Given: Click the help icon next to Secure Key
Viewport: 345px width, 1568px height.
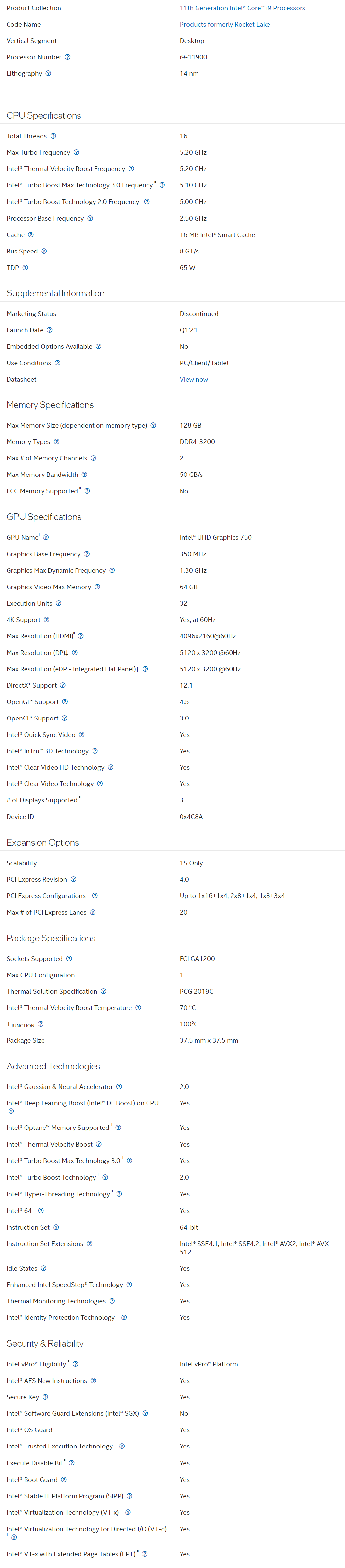Looking at the screenshot, I should coord(45,1397).
